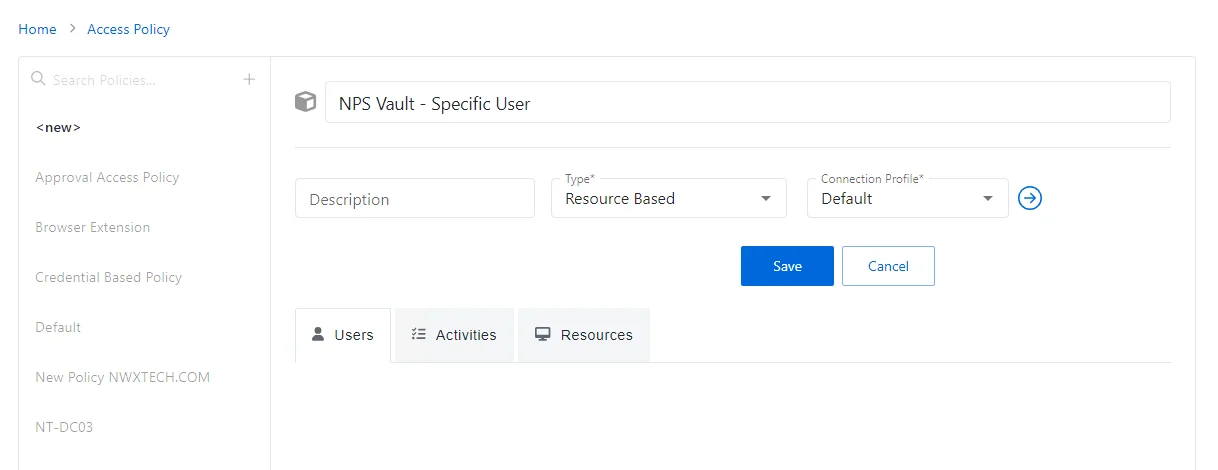The height and width of the screenshot is (470, 1218).
Task: Open the Connection Profile dropdown
Action: click(908, 198)
